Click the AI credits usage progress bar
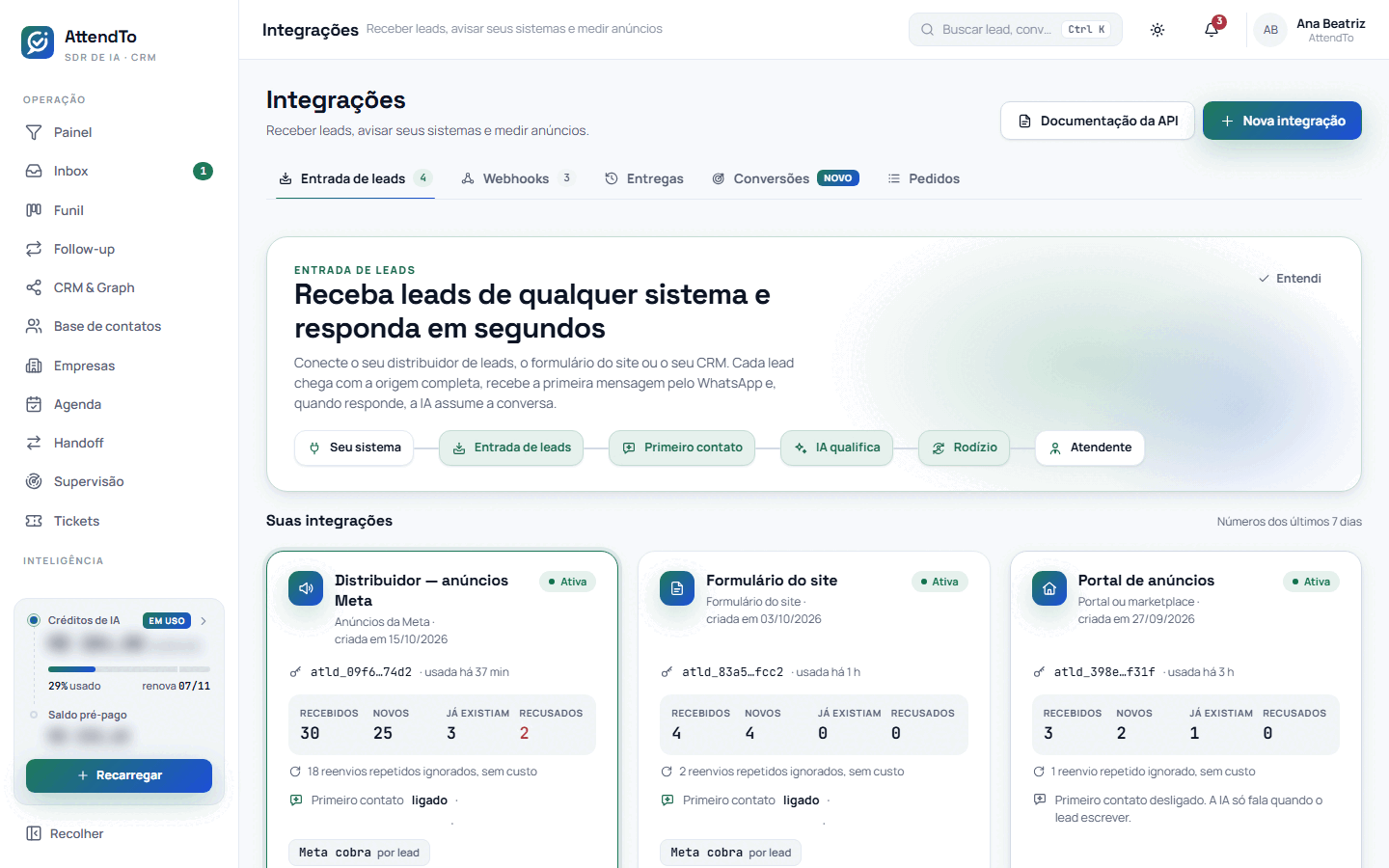This screenshot has width=1389, height=868. (x=129, y=669)
